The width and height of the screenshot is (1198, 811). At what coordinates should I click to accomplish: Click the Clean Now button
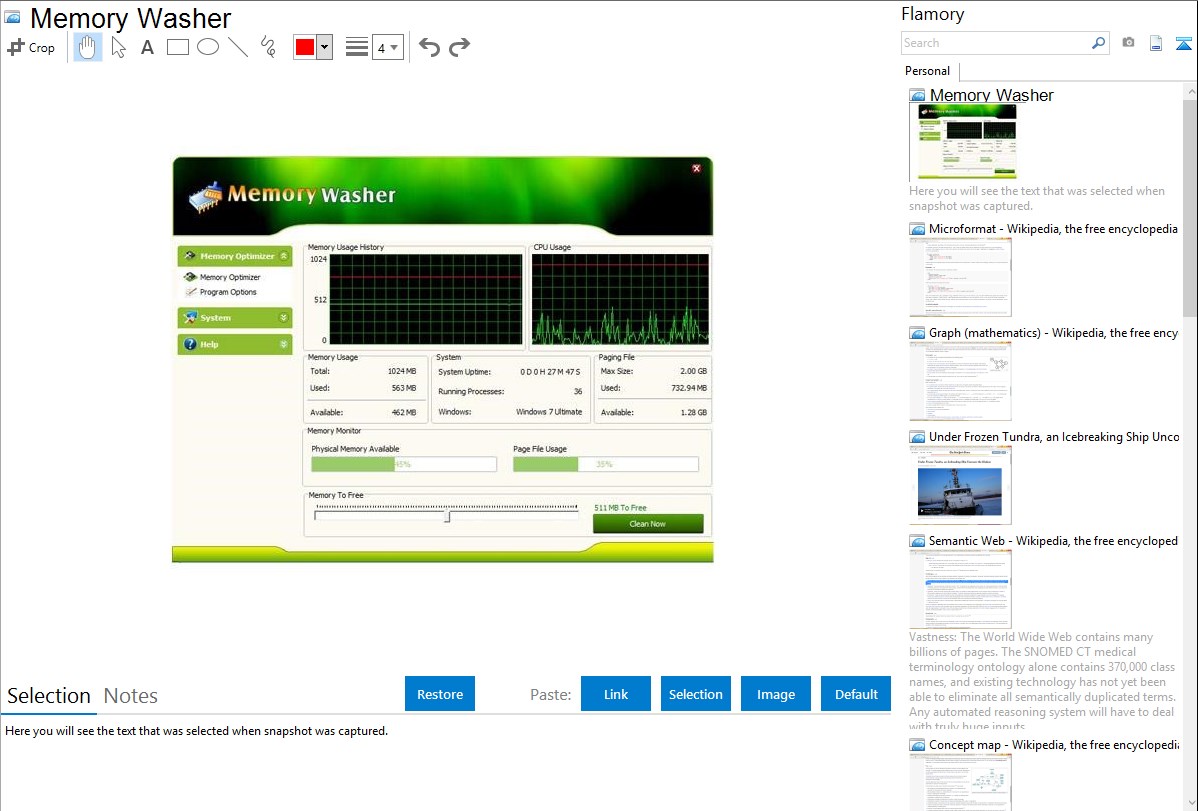coord(648,524)
